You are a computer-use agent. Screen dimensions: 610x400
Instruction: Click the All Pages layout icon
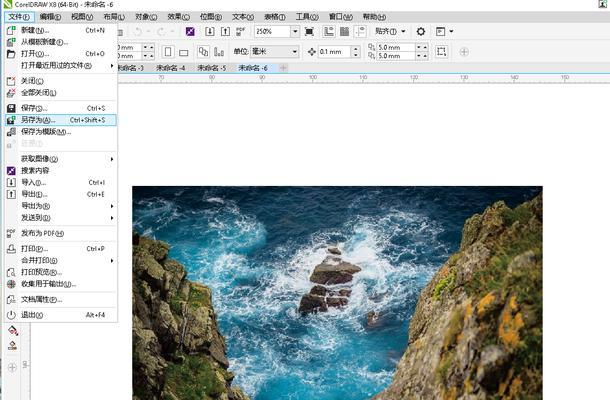[203, 52]
